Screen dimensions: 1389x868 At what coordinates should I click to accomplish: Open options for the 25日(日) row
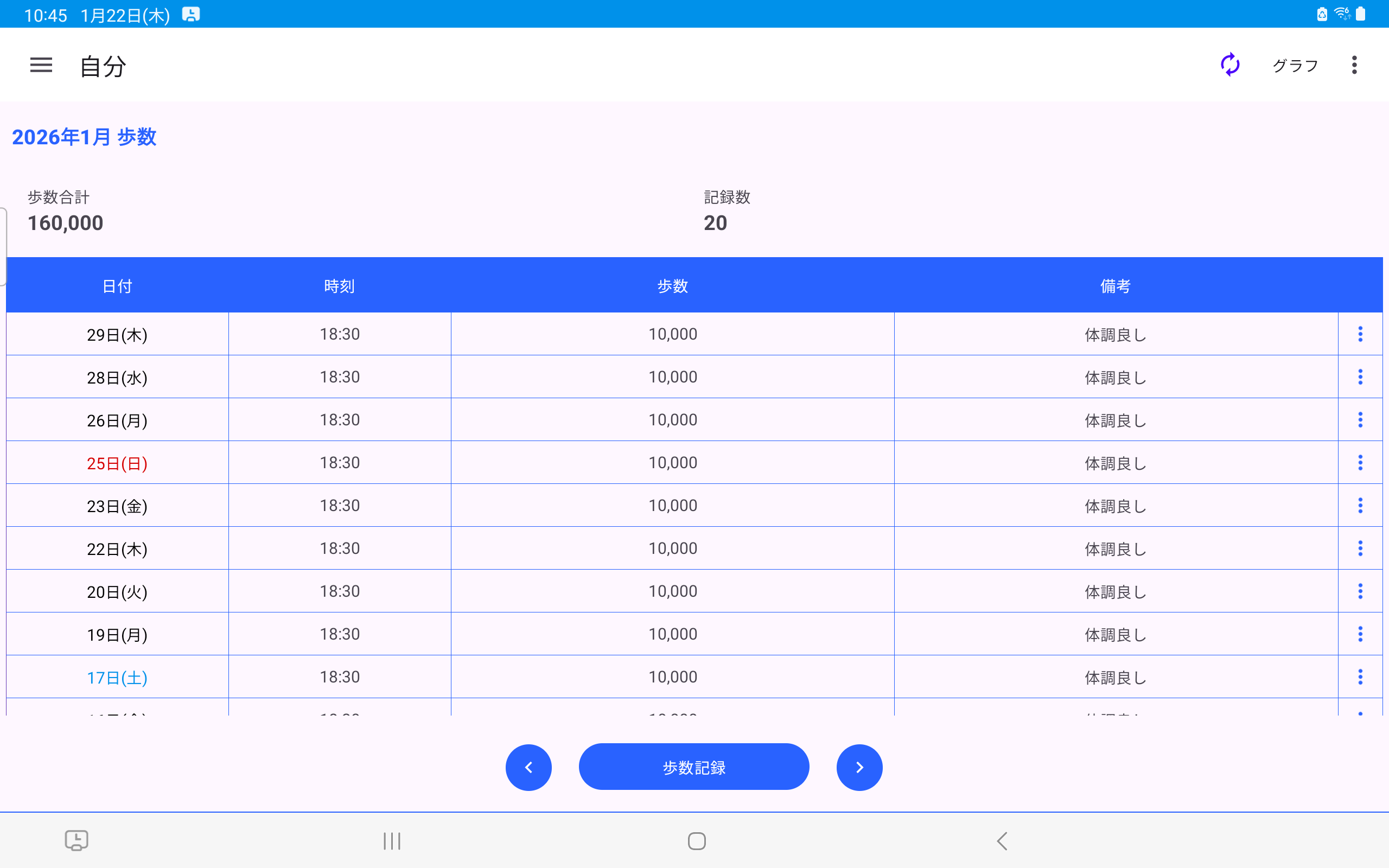point(1360,463)
